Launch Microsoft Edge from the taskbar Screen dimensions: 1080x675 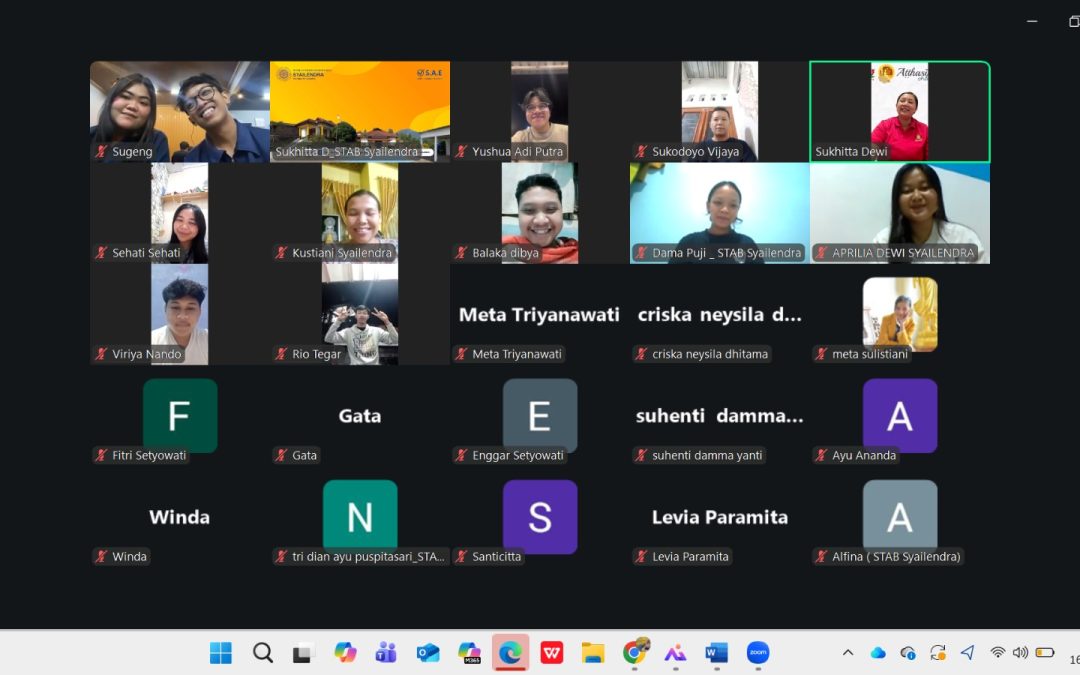510,652
